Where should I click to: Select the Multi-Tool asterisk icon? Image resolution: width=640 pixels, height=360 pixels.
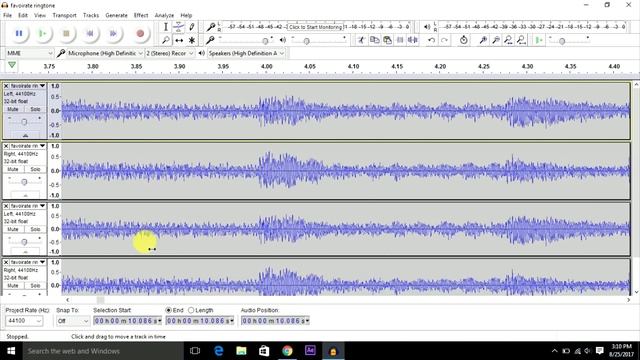click(x=192, y=40)
